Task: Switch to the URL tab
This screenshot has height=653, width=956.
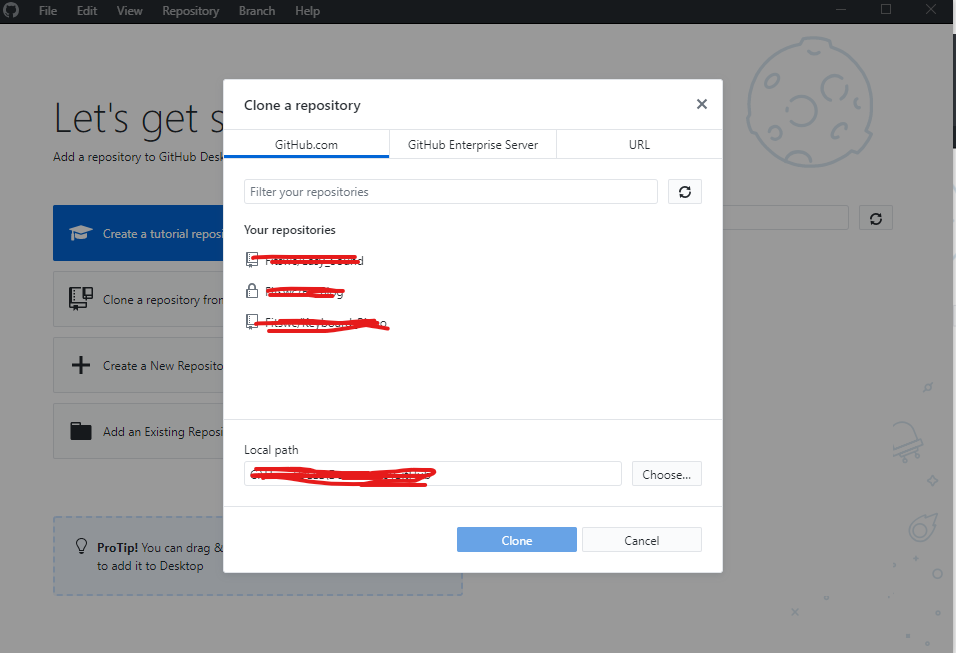Action: coord(639,145)
